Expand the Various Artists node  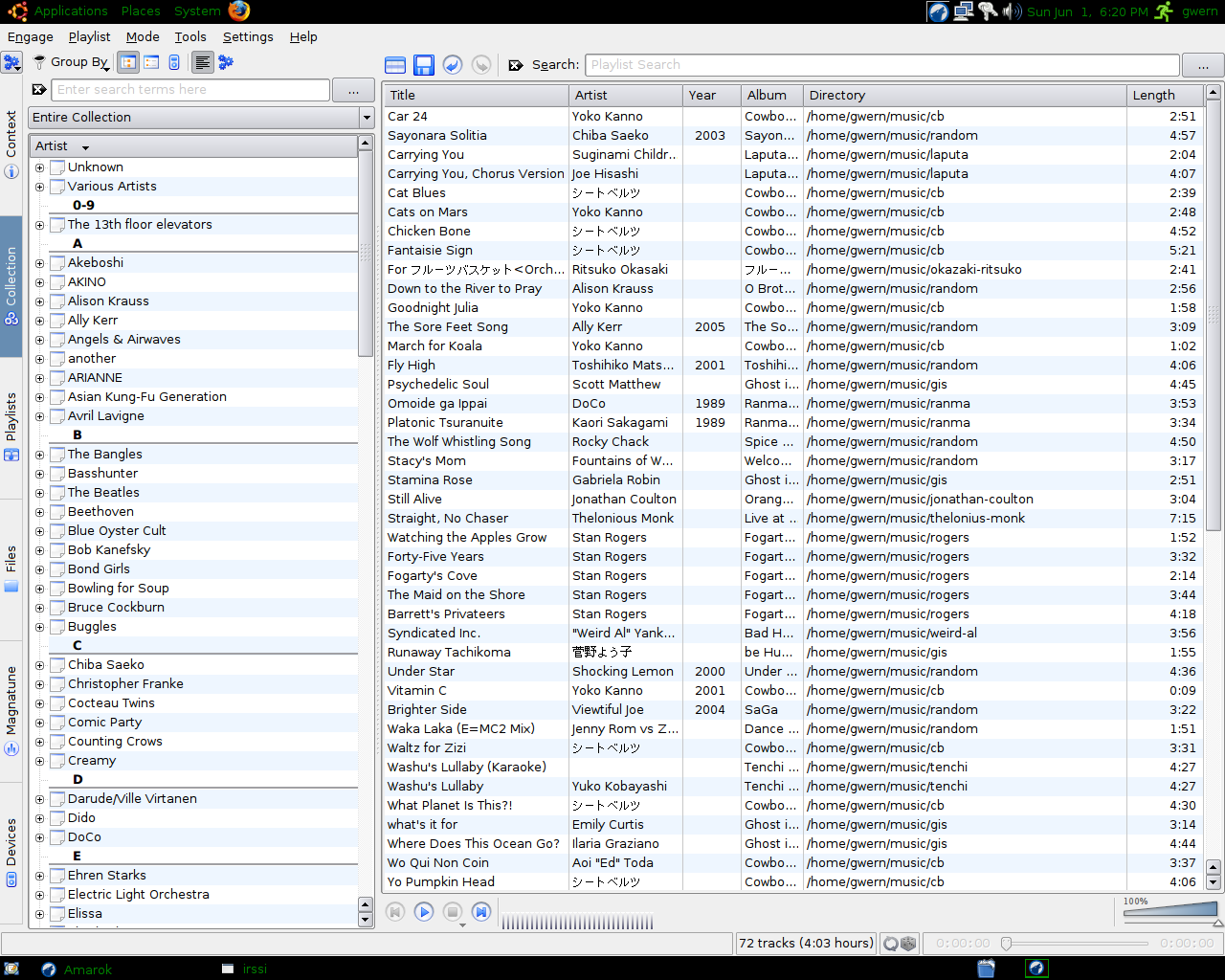pos(40,187)
